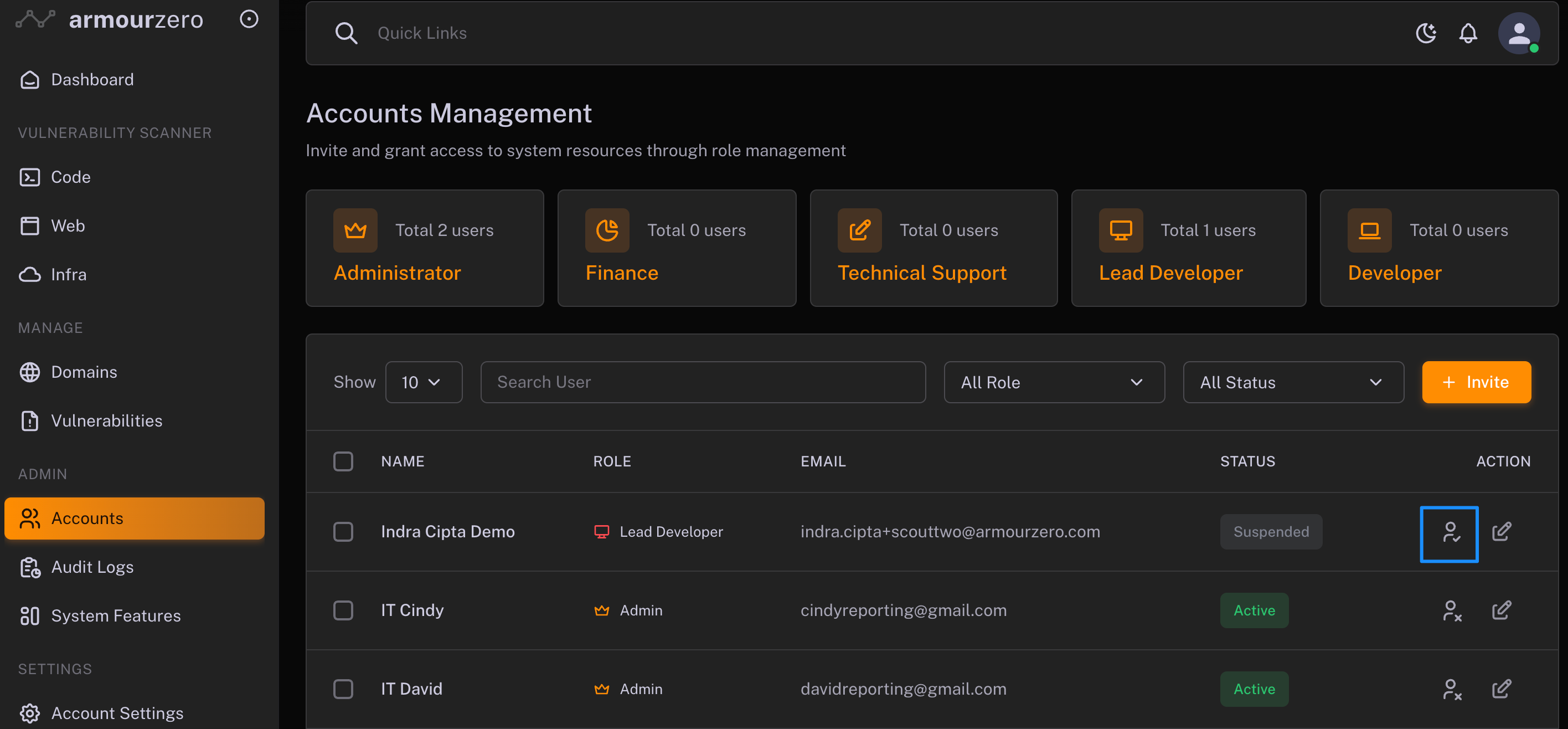Viewport: 1568px width, 729px height.
Task: Suspend user IT David
Action: click(1451, 689)
